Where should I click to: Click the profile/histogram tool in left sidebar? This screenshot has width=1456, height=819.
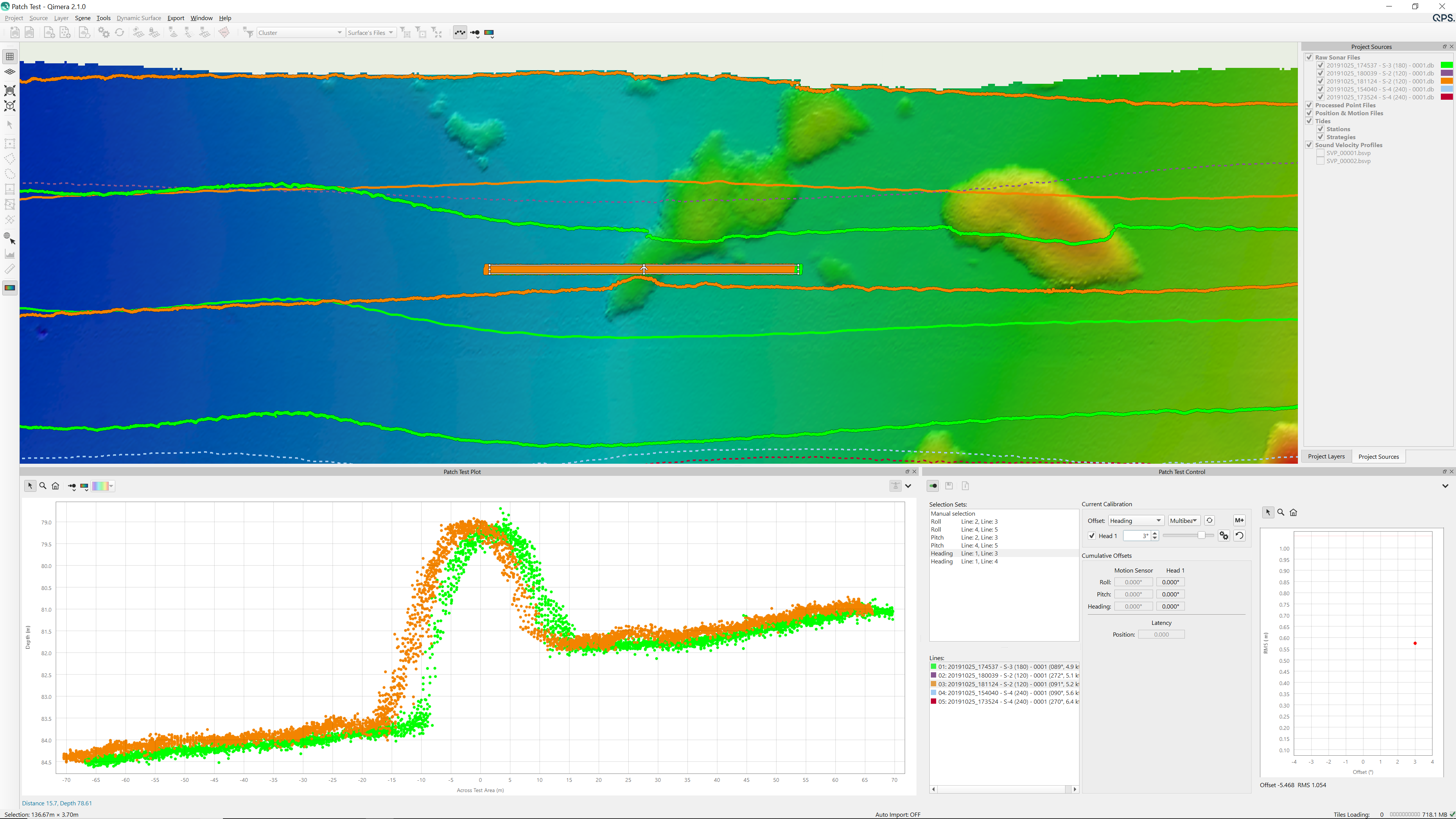(x=9, y=254)
